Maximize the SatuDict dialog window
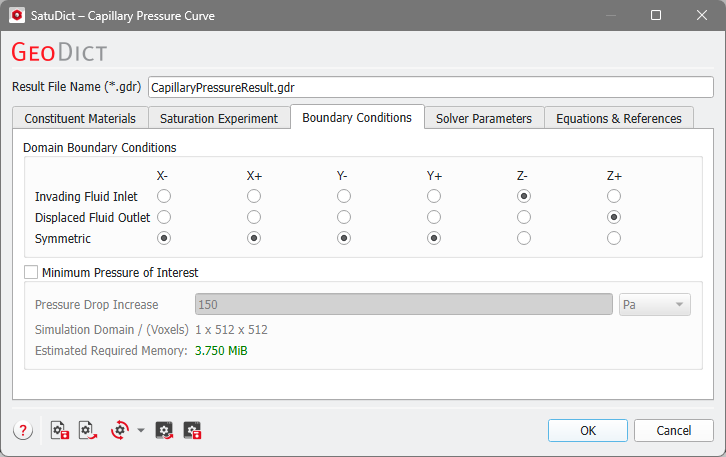 click(656, 15)
